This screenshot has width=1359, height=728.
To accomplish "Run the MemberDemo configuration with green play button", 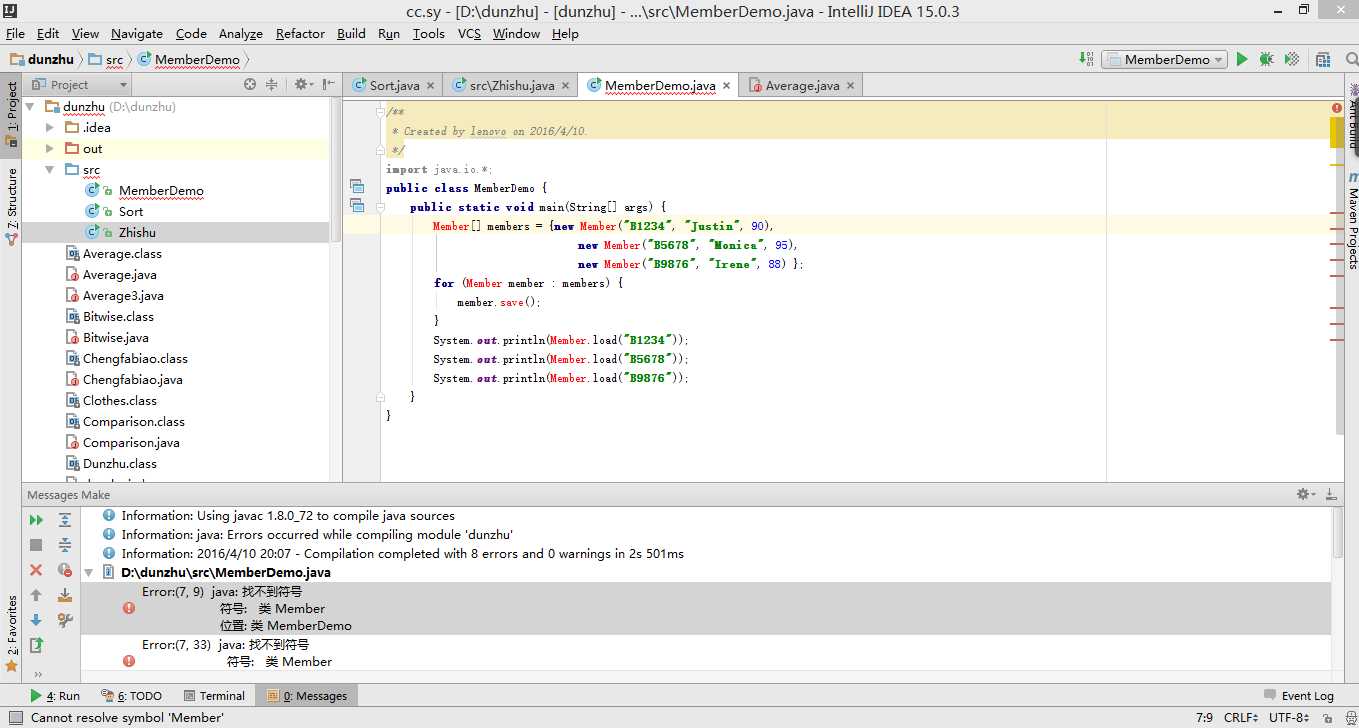I will pyautogui.click(x=1242, y=60).
